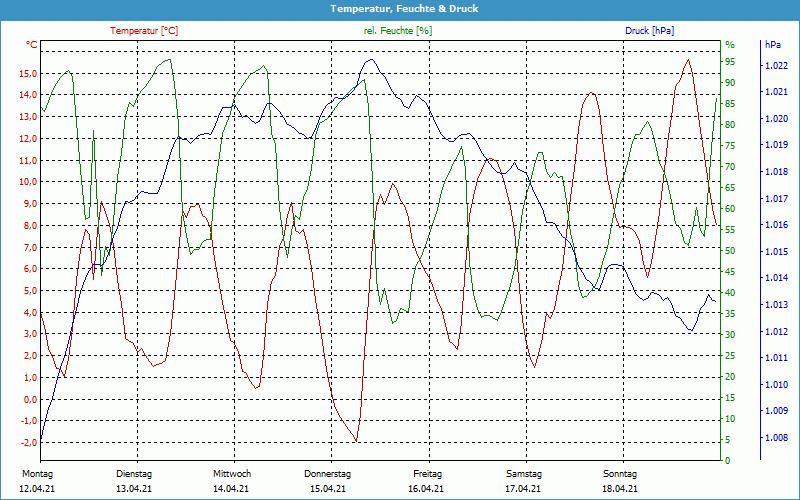This screenshot has width=800, height=500.
Task: Click the '1.019' pressure axis value
Action: tap(777, 145)
